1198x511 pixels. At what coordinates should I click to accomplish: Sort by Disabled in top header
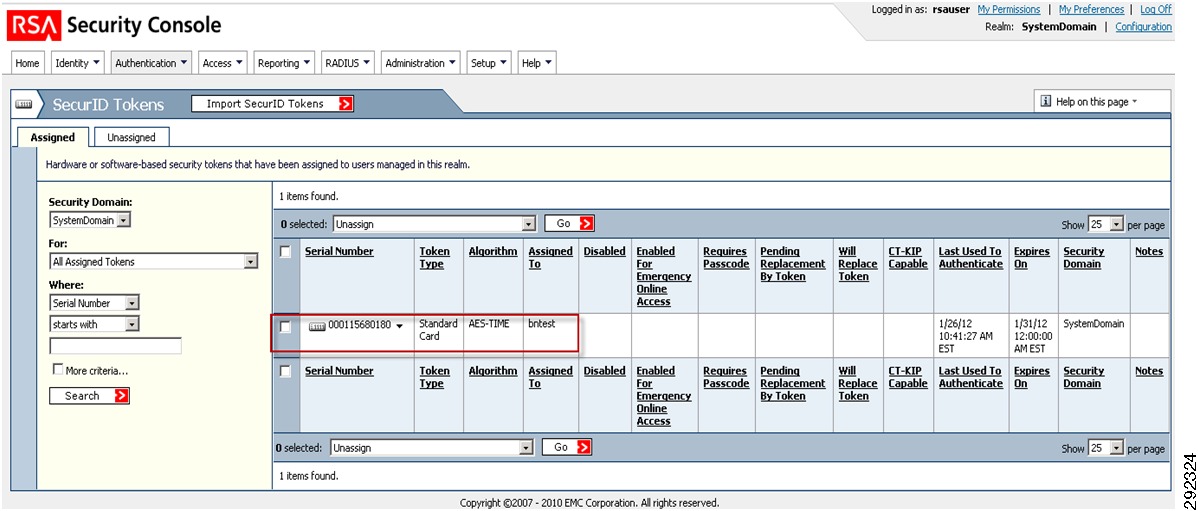(604, 251)
